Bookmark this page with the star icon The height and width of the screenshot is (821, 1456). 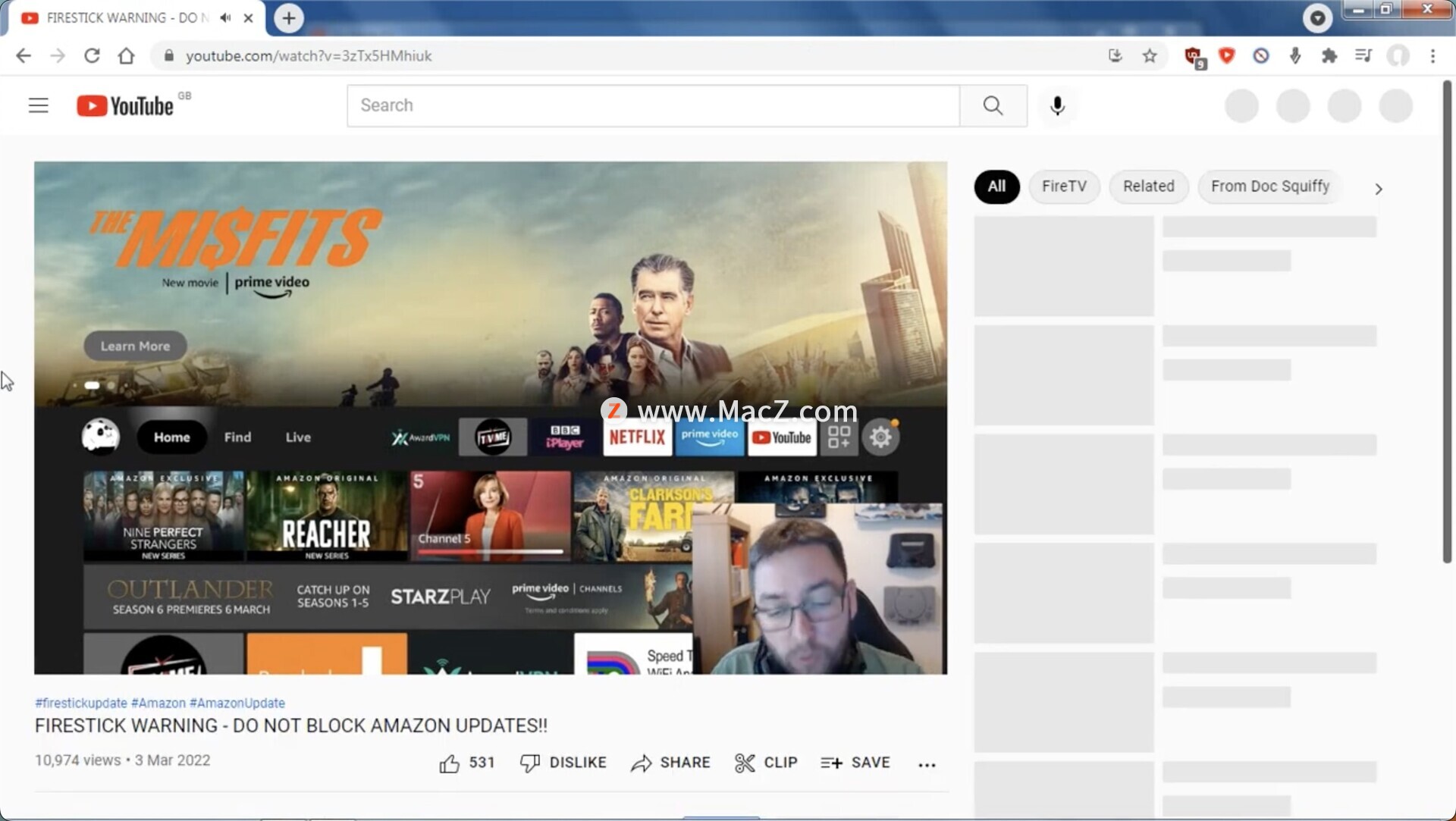pyautogui.click(x=1150, y=56)
